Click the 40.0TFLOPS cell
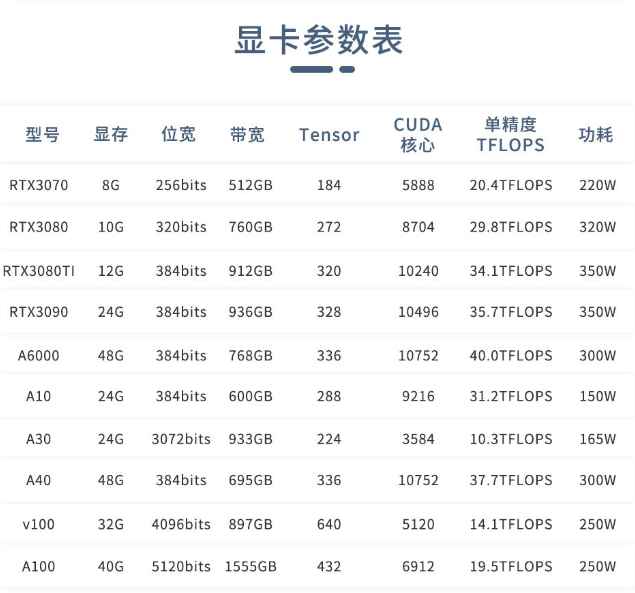 coord(511,356)
